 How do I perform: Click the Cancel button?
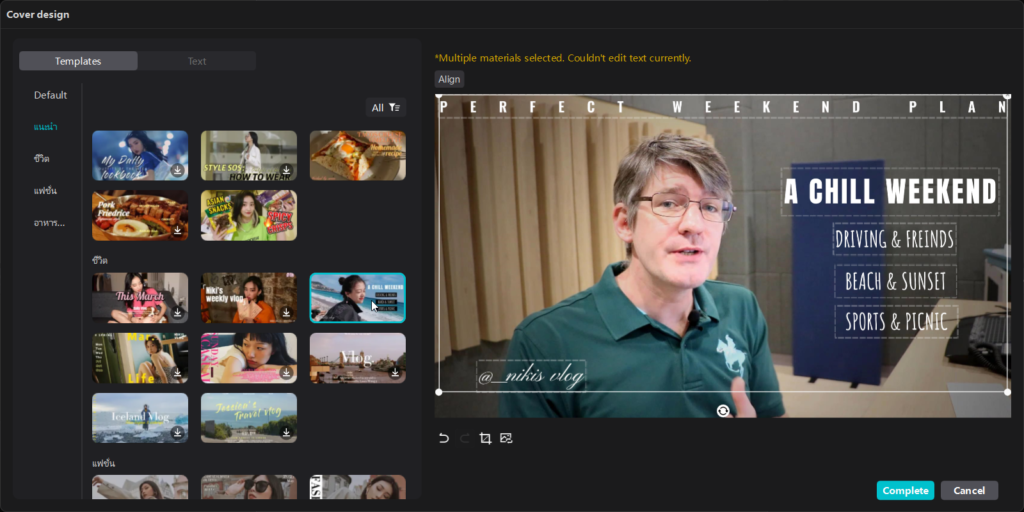[969, 490]
